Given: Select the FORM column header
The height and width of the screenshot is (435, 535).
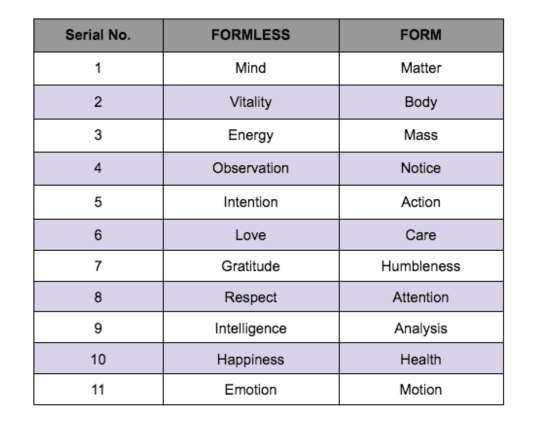Looking at the screenshot, I should point(421,35).
